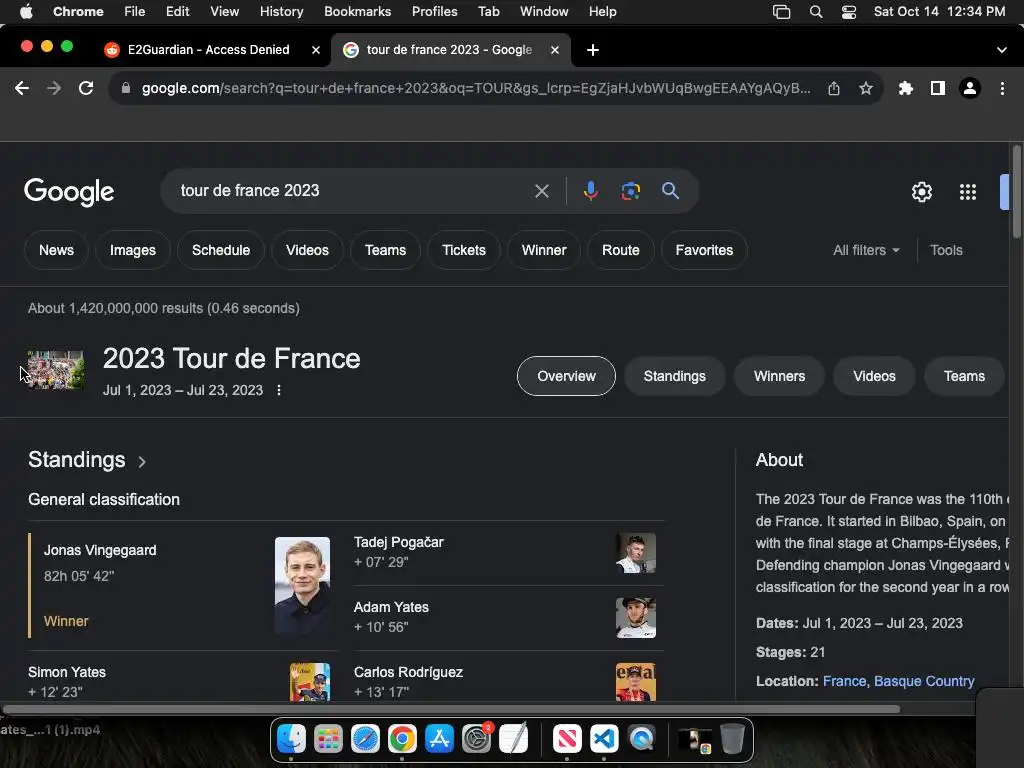
Task: Select the Overview tab
Action: (566, 376)
